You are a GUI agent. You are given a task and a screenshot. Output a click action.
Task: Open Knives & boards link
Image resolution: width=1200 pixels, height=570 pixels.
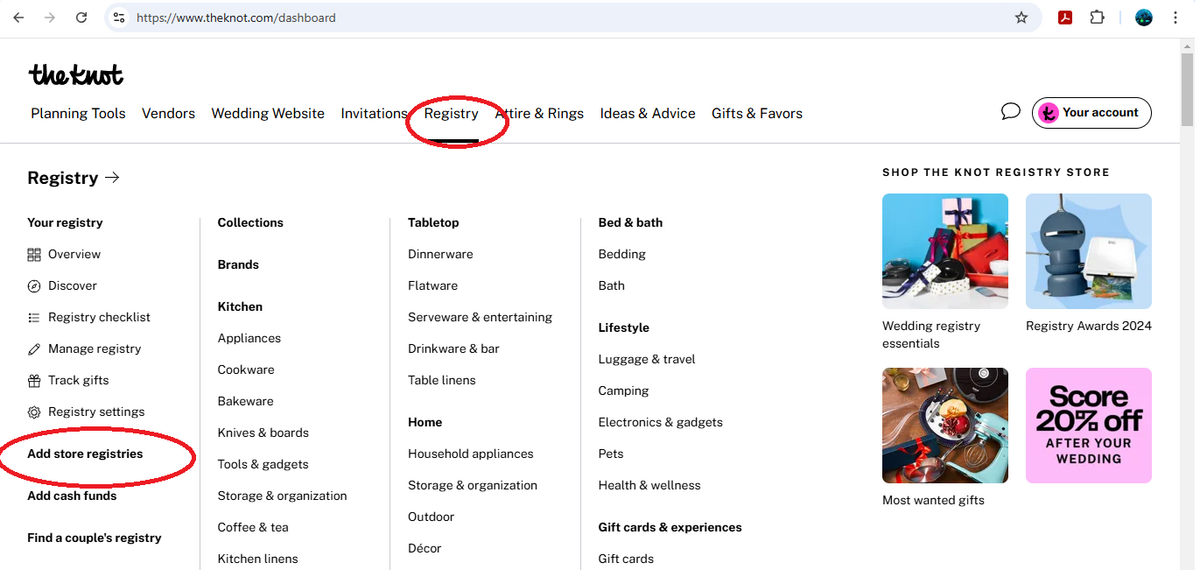coord(263,433)
